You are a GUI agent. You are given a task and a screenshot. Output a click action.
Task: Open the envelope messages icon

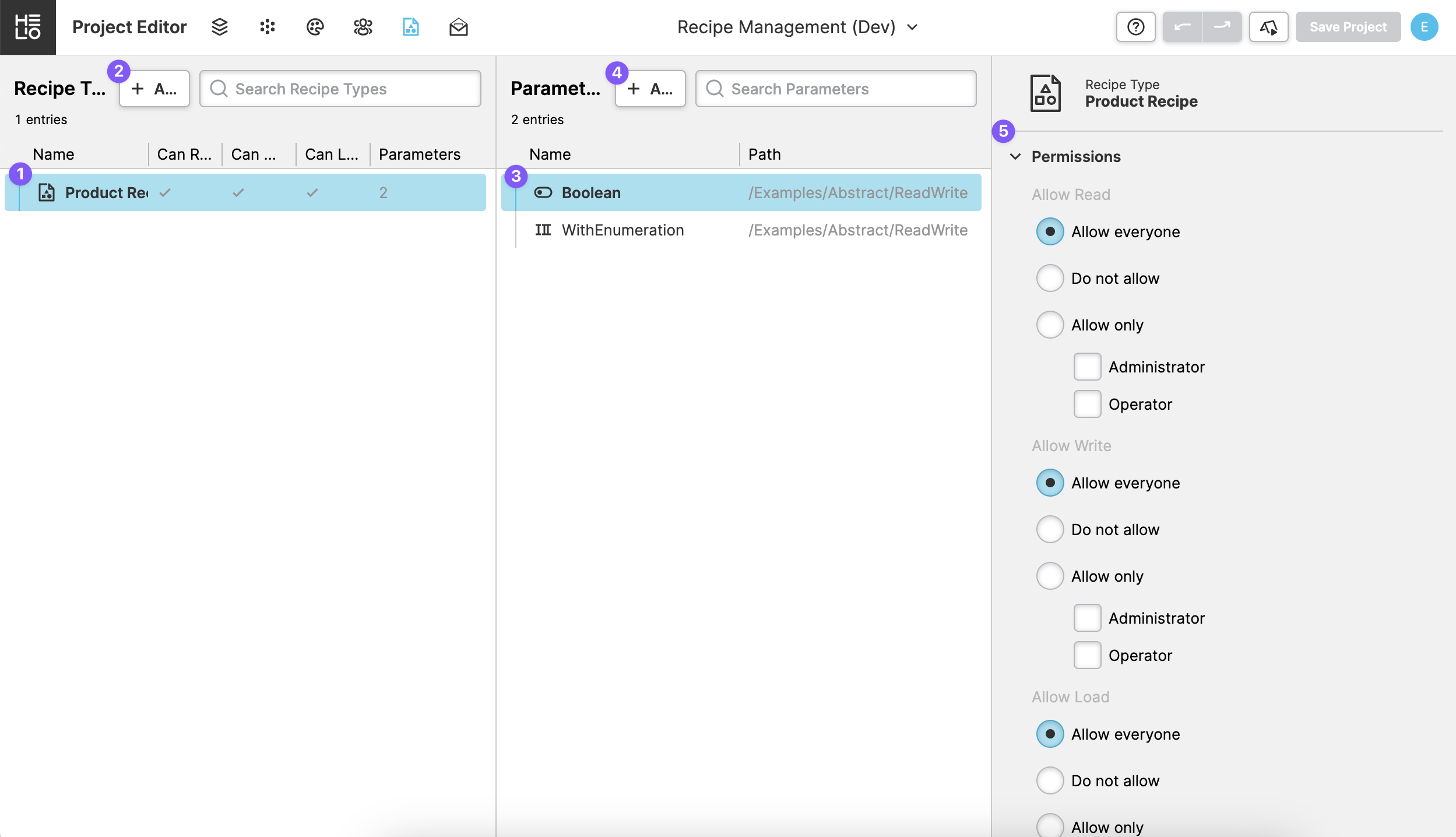point(458,27)
